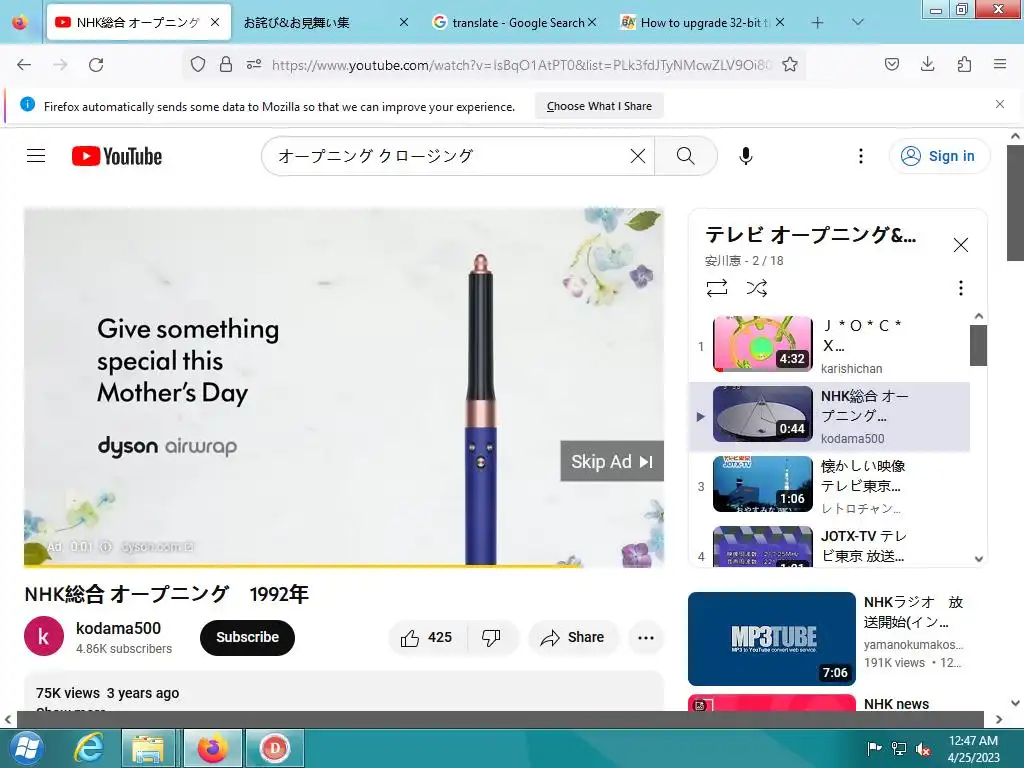Close the お詫び&お見舞い集 tab
Screen dimensions: 1024x768
[x=404, y=22]
